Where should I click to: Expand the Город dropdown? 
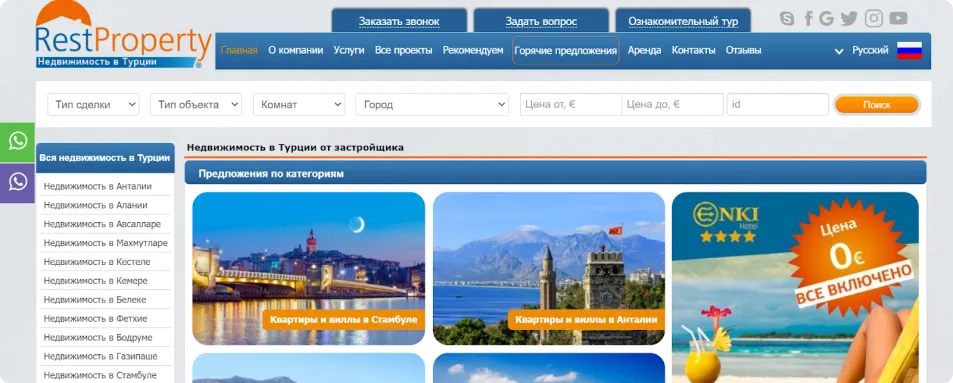click(x=432, y=105)
